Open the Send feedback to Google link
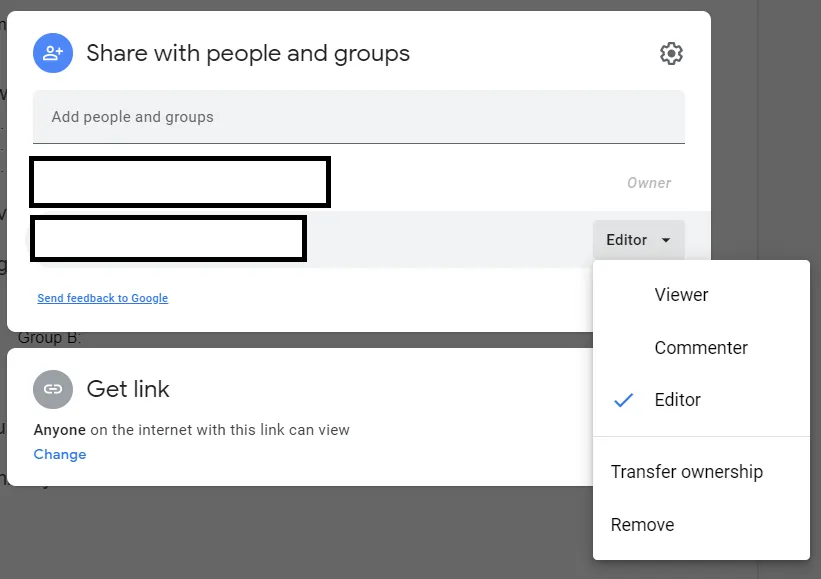The width and height of the screenshot is (821, 579). click(x=102, y=298)
